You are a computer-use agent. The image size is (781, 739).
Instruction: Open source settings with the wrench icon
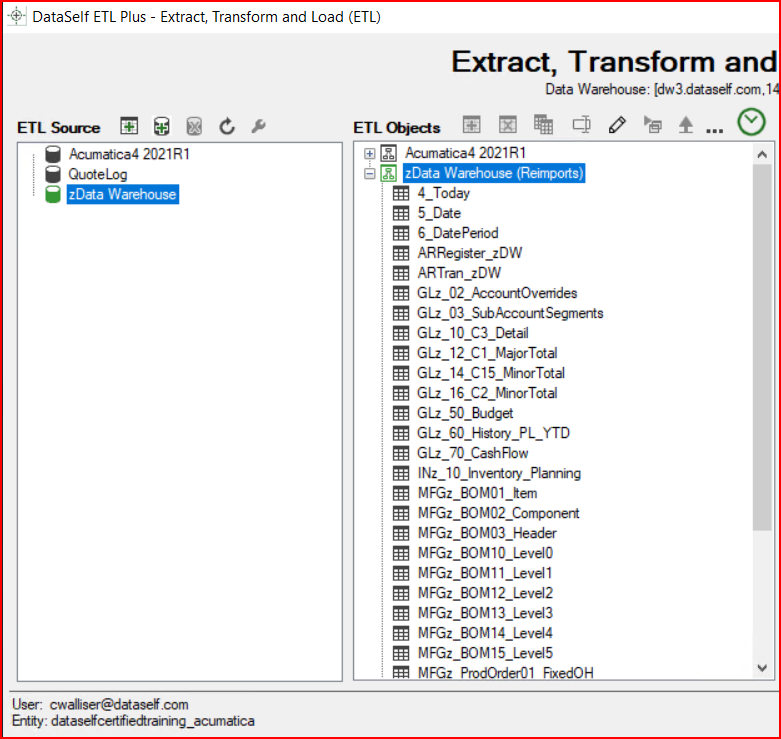pos(258,126)
